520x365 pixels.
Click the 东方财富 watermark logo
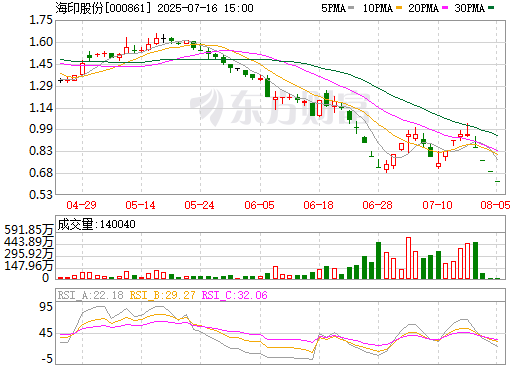point(280,107)
